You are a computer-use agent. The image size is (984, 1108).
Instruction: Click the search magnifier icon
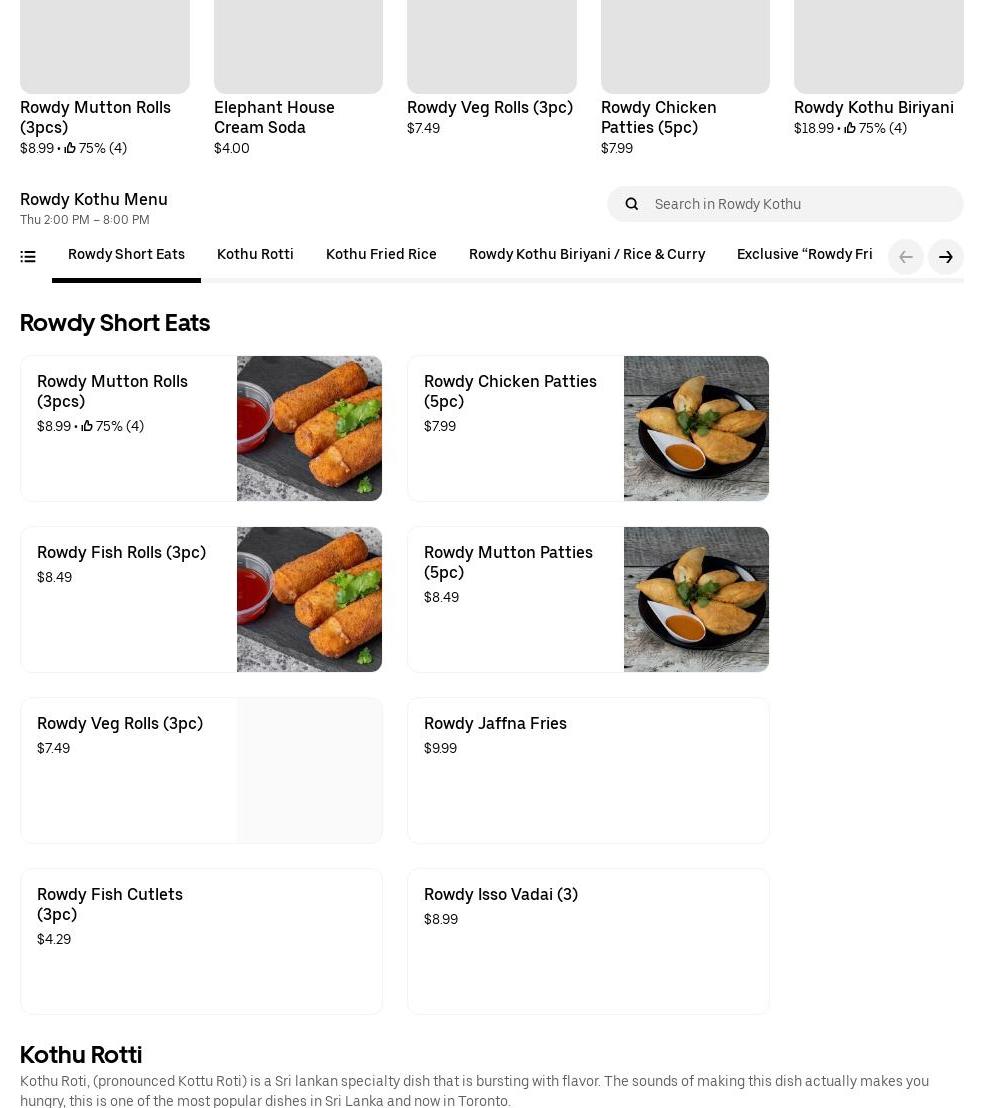pyautogui.click(x=632, y=204)
